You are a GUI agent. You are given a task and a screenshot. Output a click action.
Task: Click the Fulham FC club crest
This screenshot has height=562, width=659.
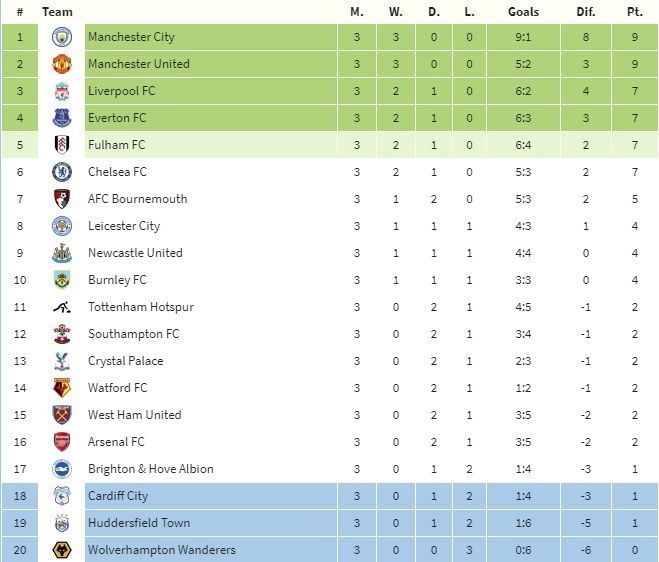62,145
